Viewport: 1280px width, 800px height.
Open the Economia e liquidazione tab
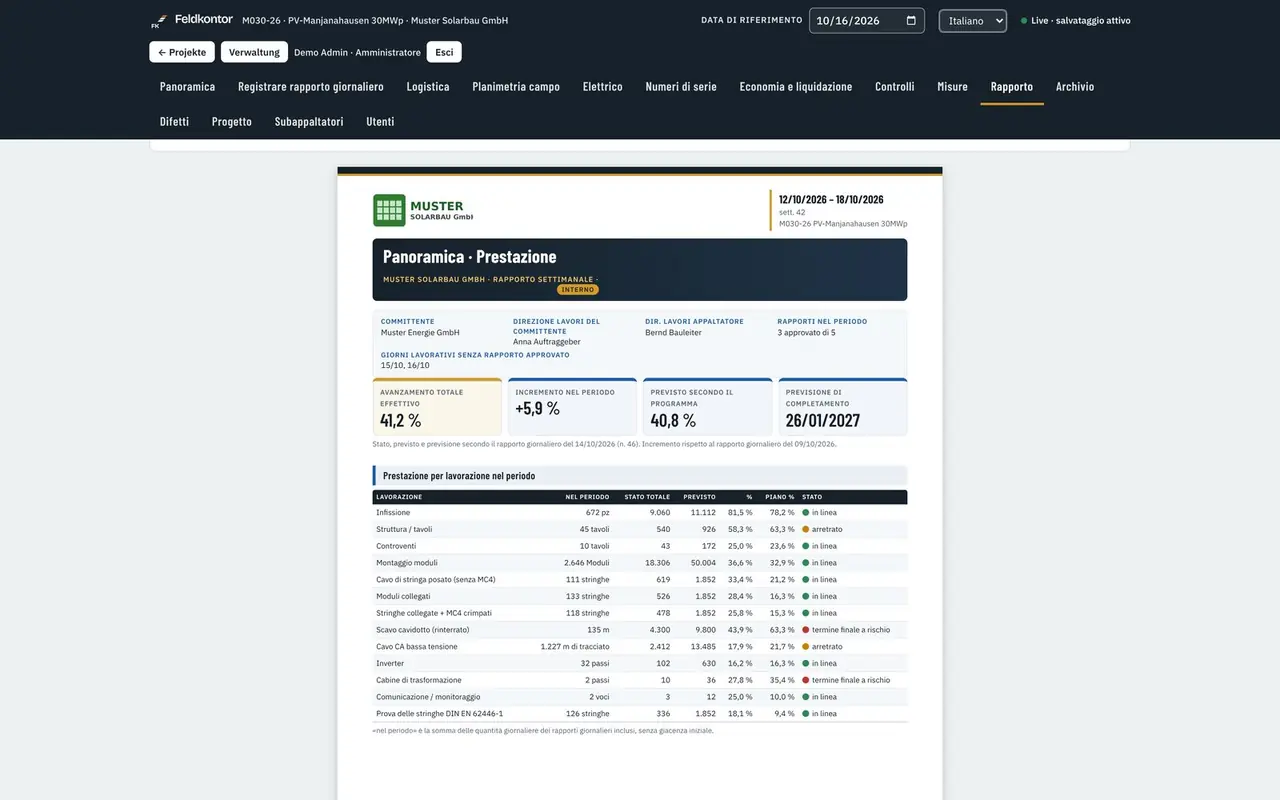point(796,87)
